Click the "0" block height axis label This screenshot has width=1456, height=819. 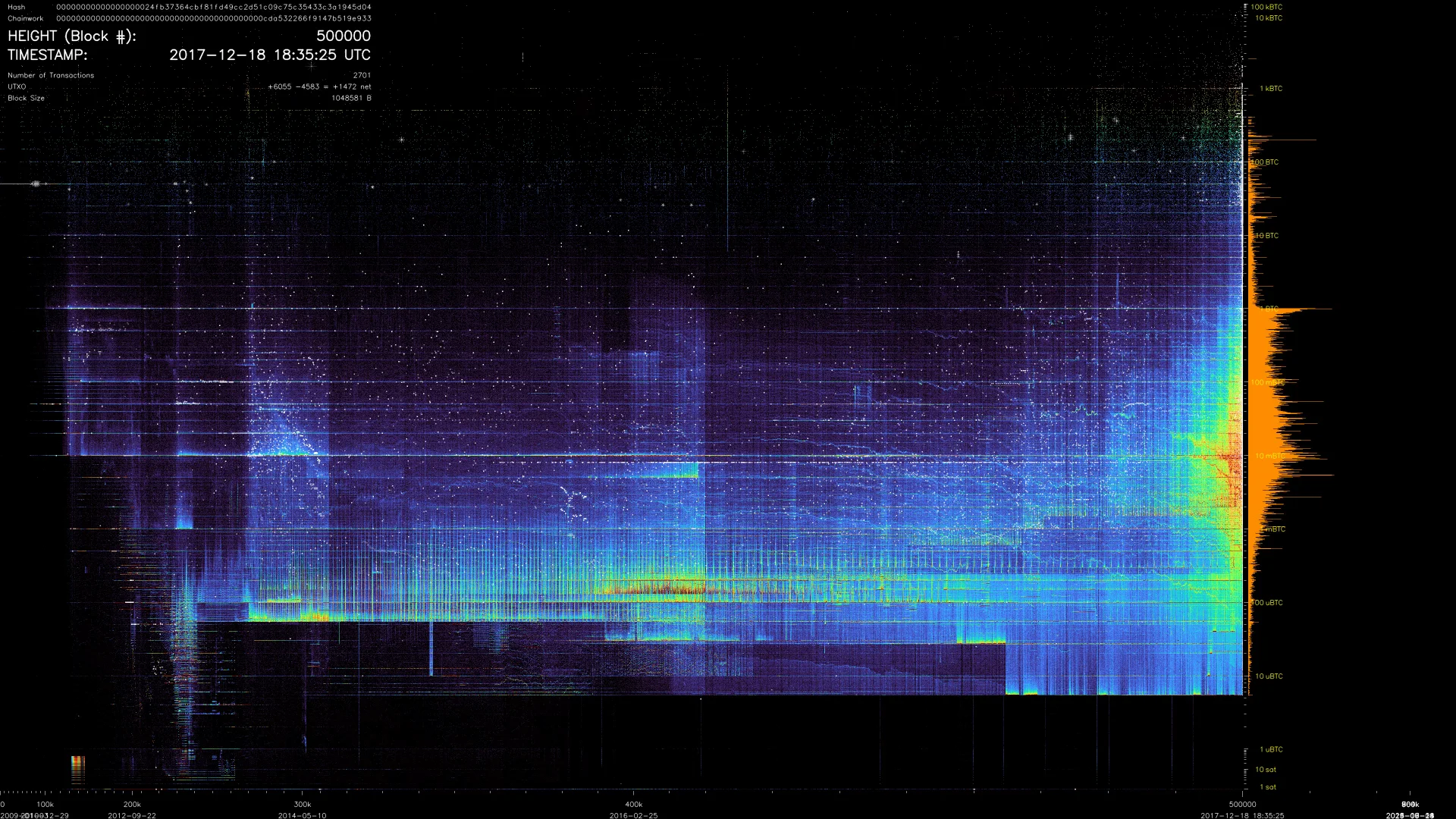(2, 805)
